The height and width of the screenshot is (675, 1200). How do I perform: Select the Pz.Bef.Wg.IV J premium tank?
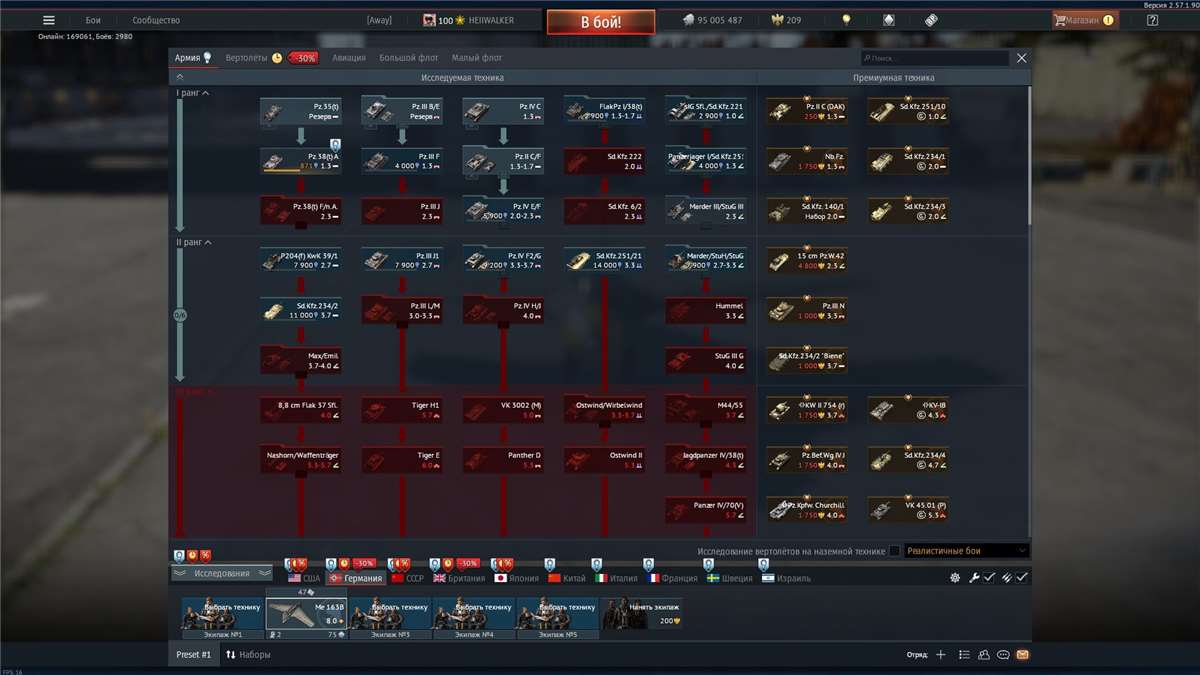[x=807, y=460]
